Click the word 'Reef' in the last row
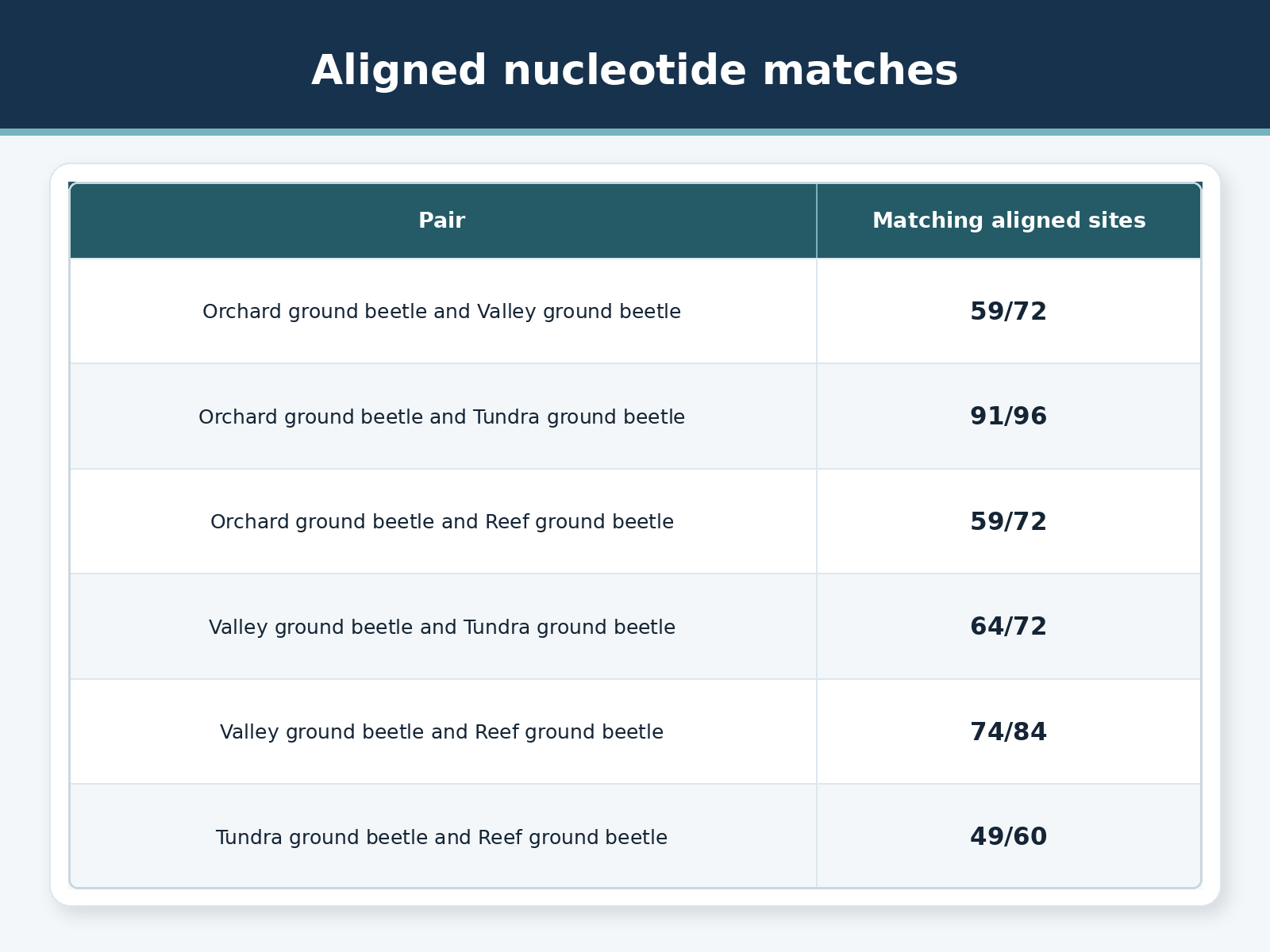This screenshot has width=1270, height=952. click(500, 838)
